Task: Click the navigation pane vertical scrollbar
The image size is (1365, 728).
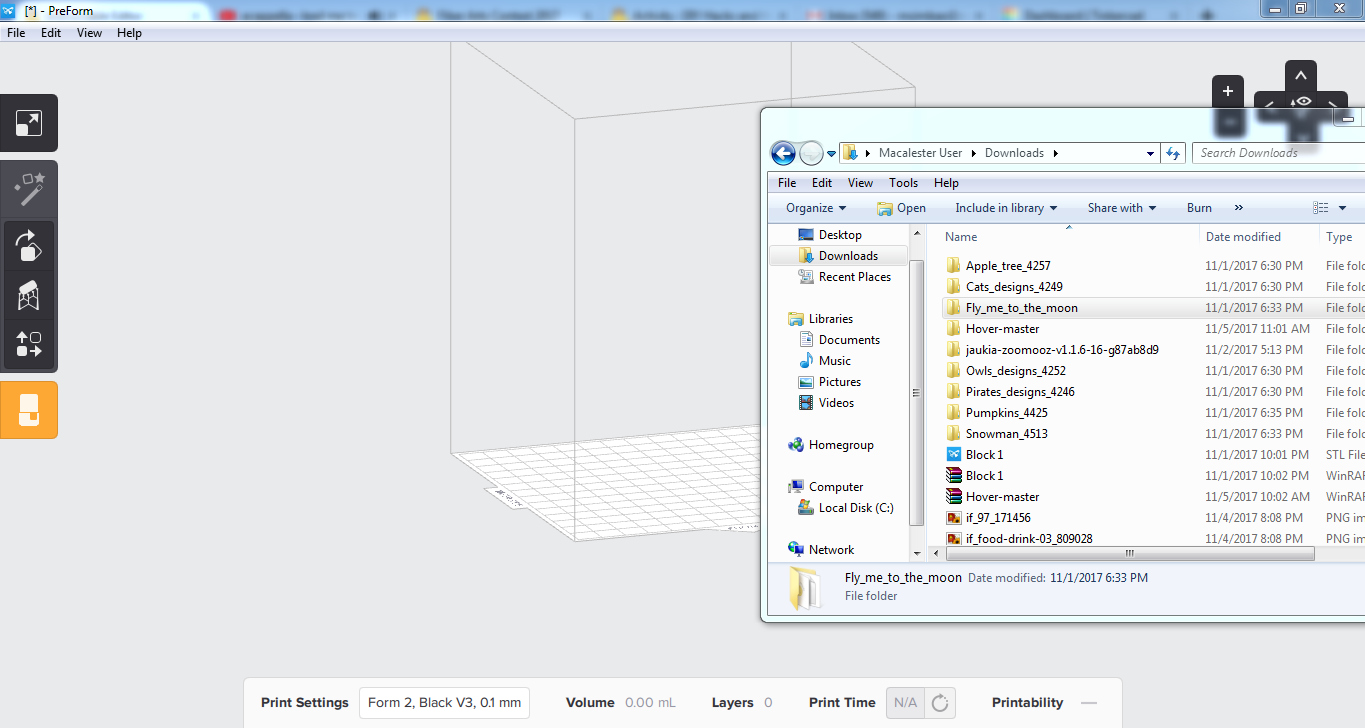Action: (916, 392)
